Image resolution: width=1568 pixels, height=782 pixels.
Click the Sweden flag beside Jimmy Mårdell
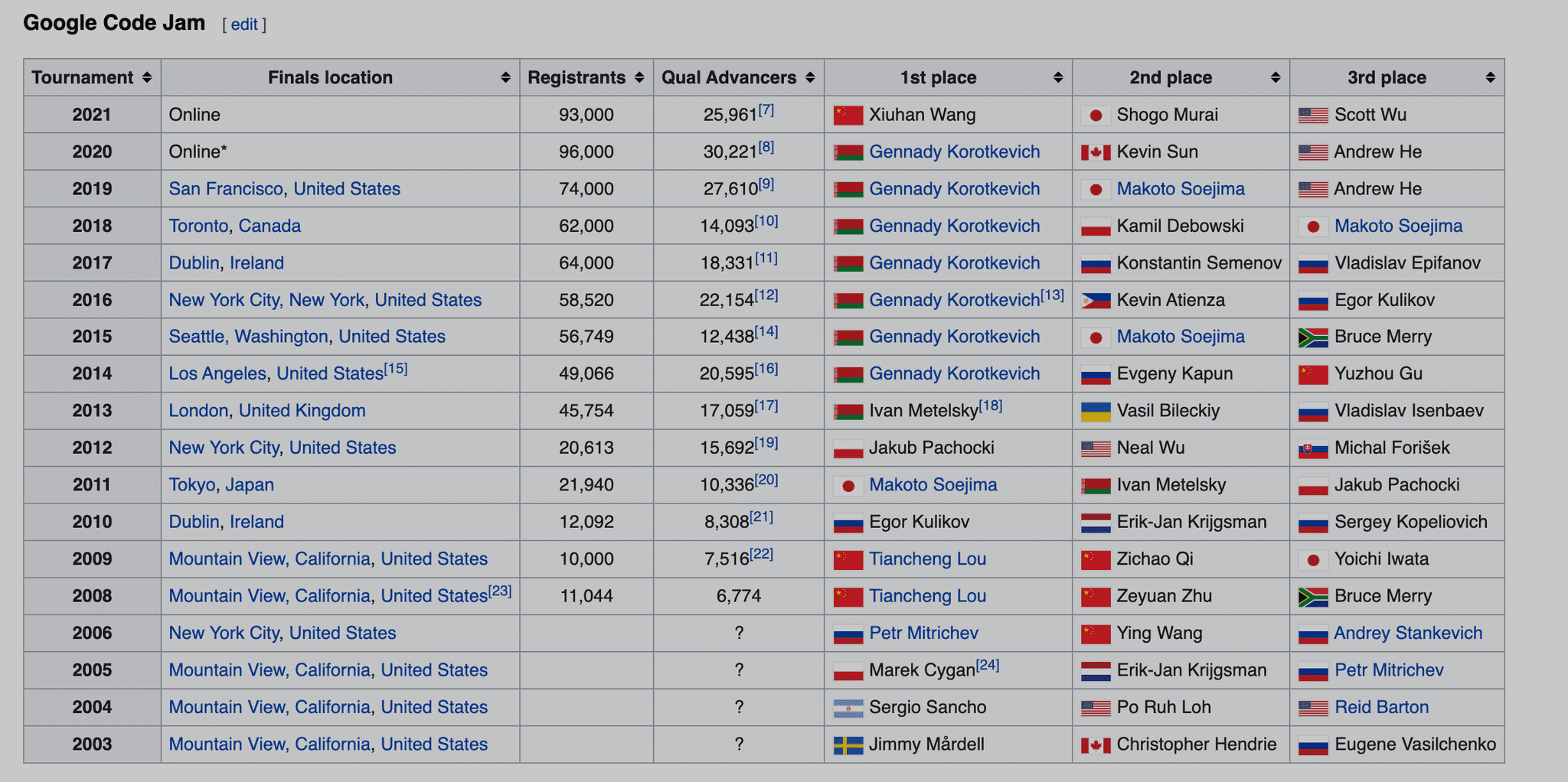(x=848, y=745)
